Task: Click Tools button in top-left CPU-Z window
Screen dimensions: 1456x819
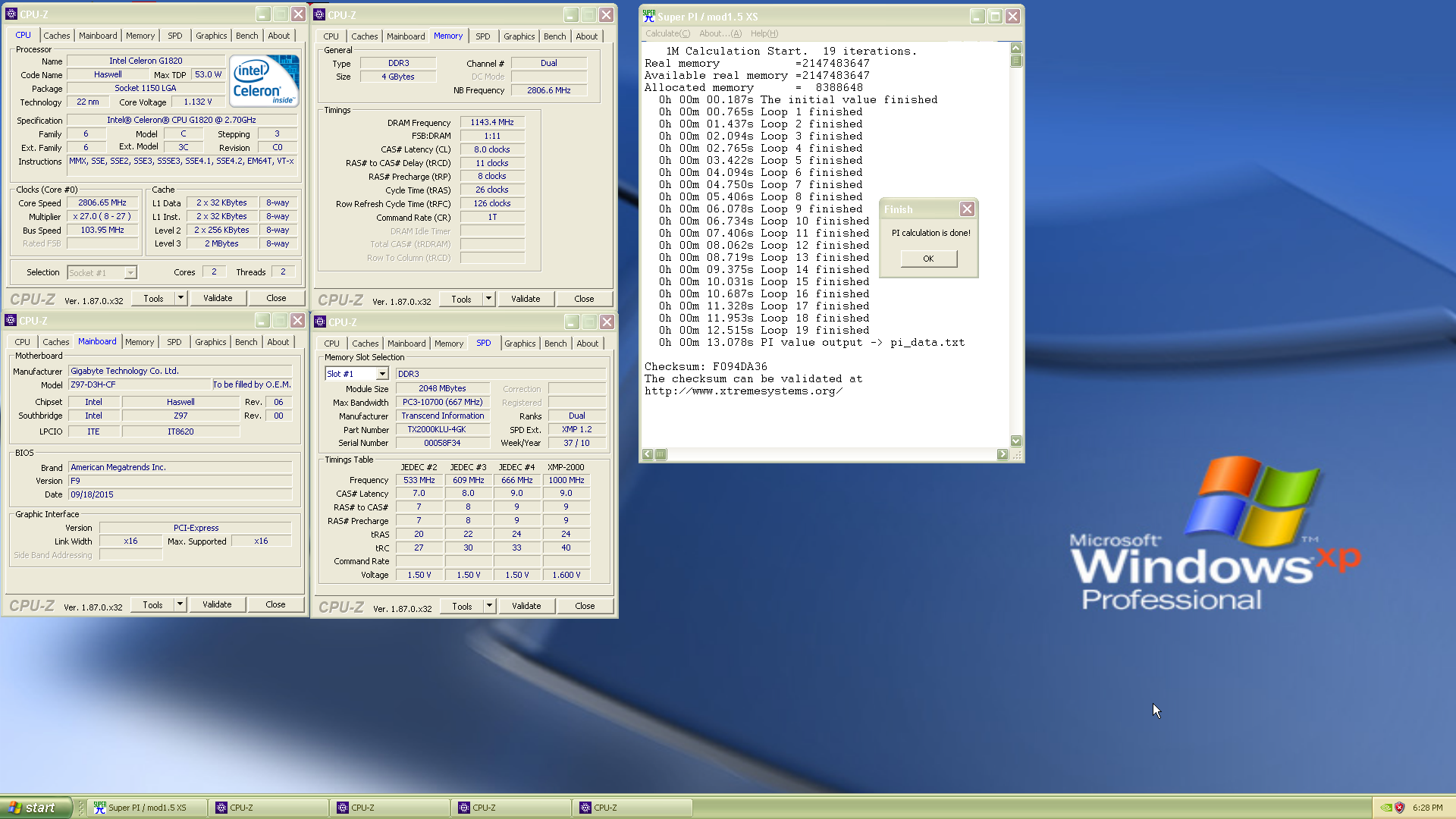Action: coord(153,298)
